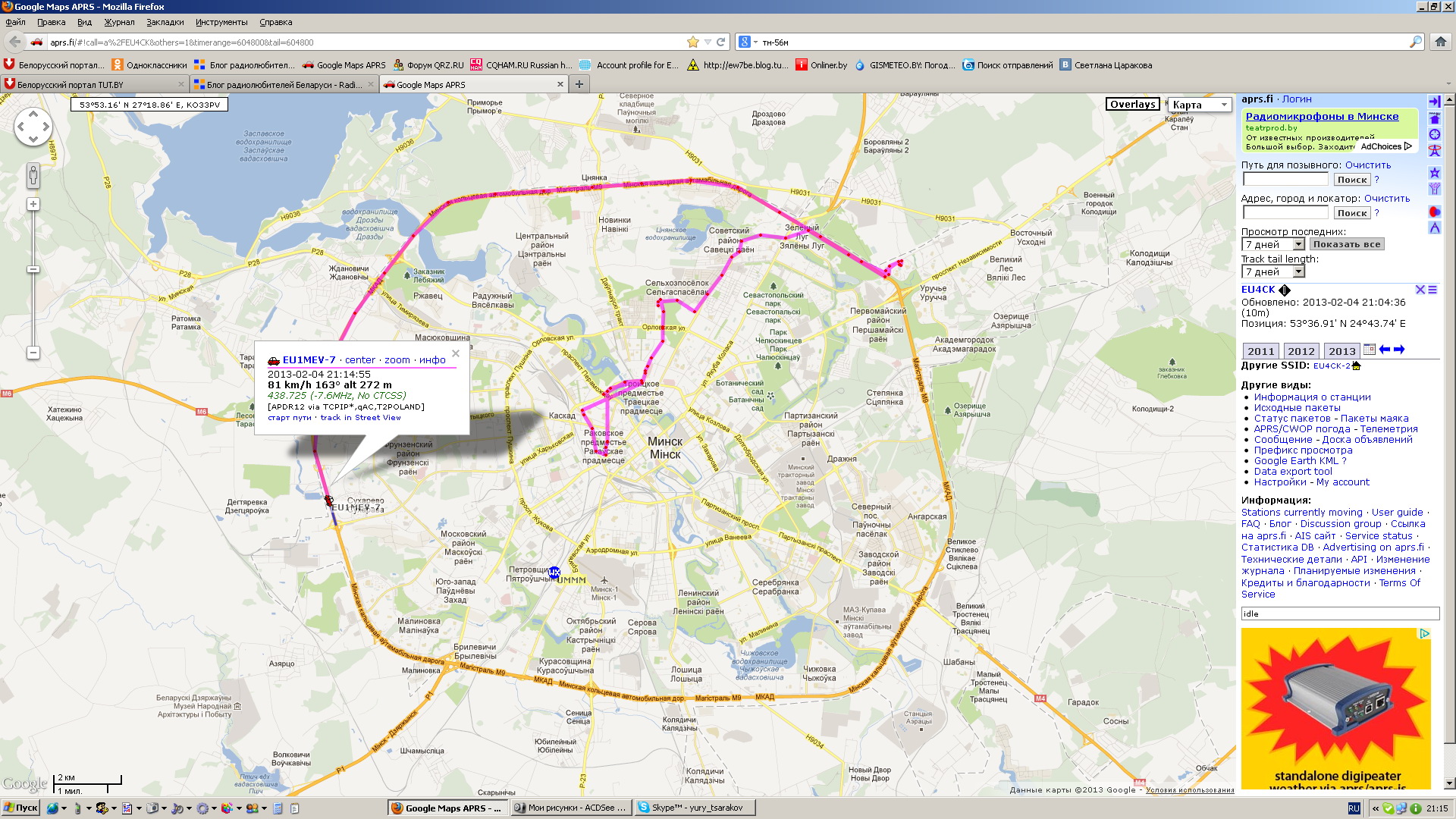Expand the Карта map type dropdown

[1199, 105]
